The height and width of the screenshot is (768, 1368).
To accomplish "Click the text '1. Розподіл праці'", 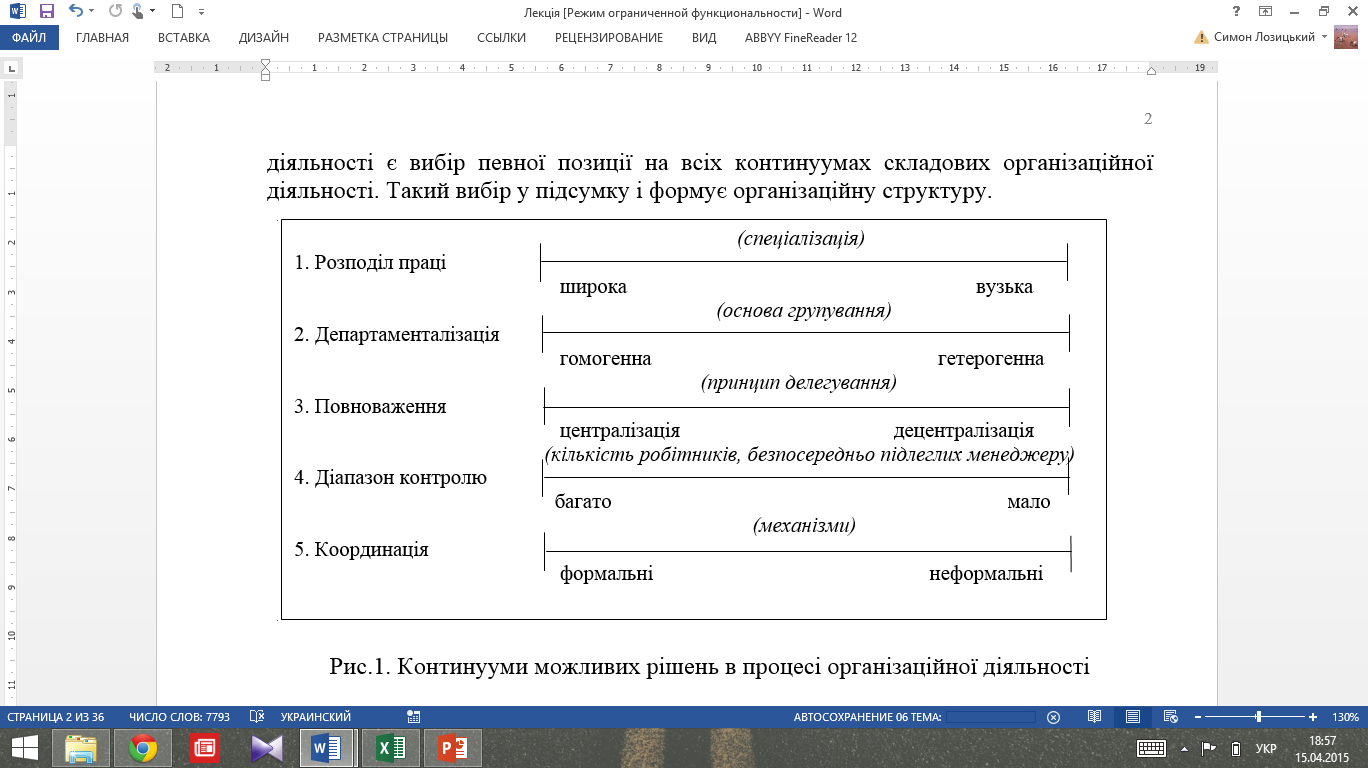I will coord(370,263).
